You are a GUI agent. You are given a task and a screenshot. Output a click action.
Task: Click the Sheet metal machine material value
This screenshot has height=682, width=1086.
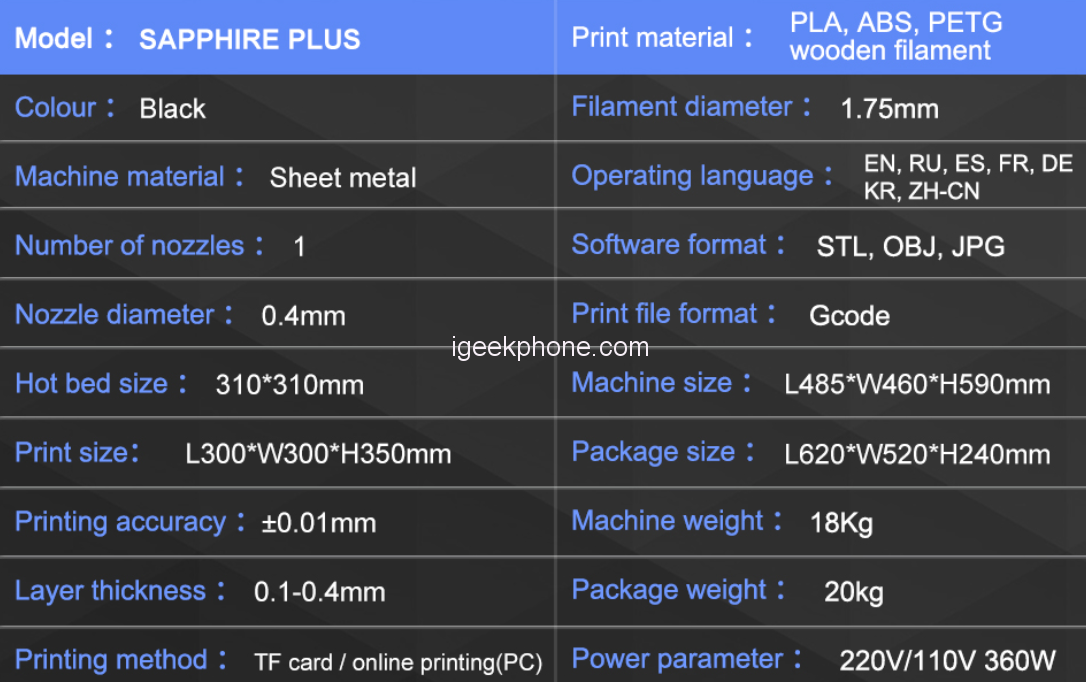pos(343,178)
